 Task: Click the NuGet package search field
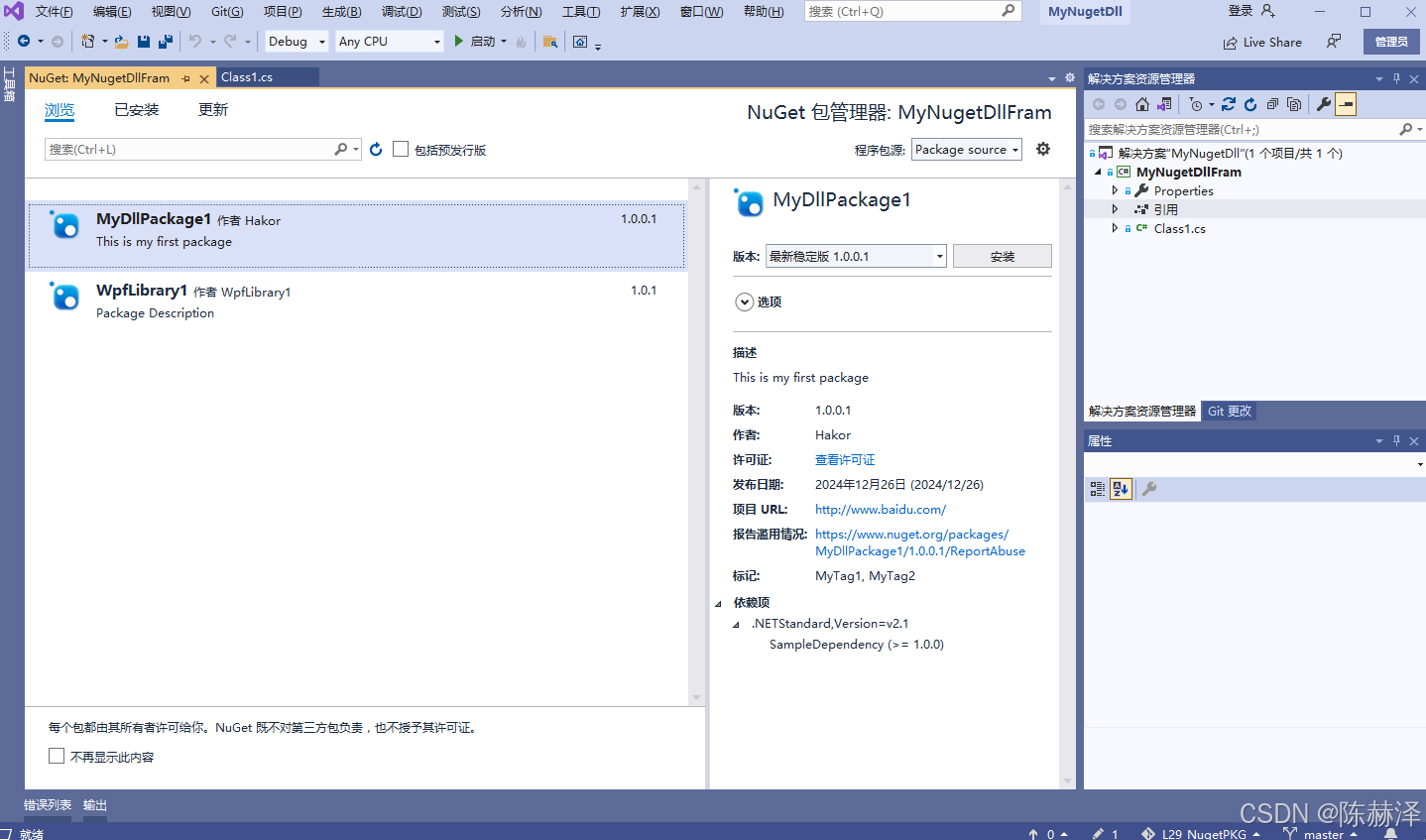(202, 150)
